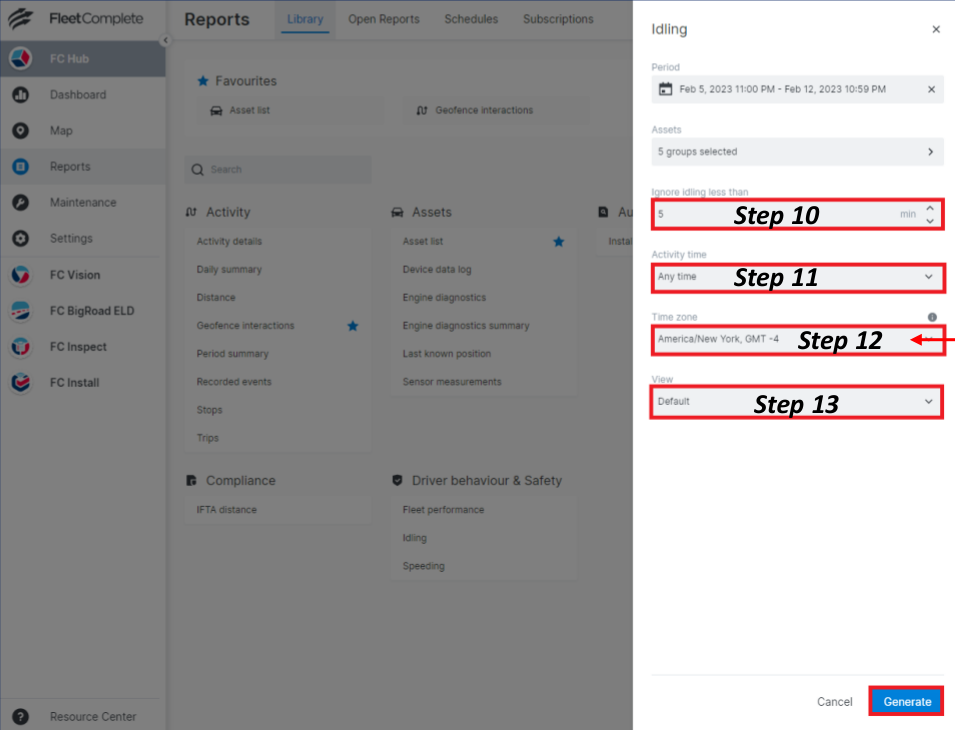The image size is (955, 730).
Task: Open the Maintenance wrench icon
Action: pos(20,203)
